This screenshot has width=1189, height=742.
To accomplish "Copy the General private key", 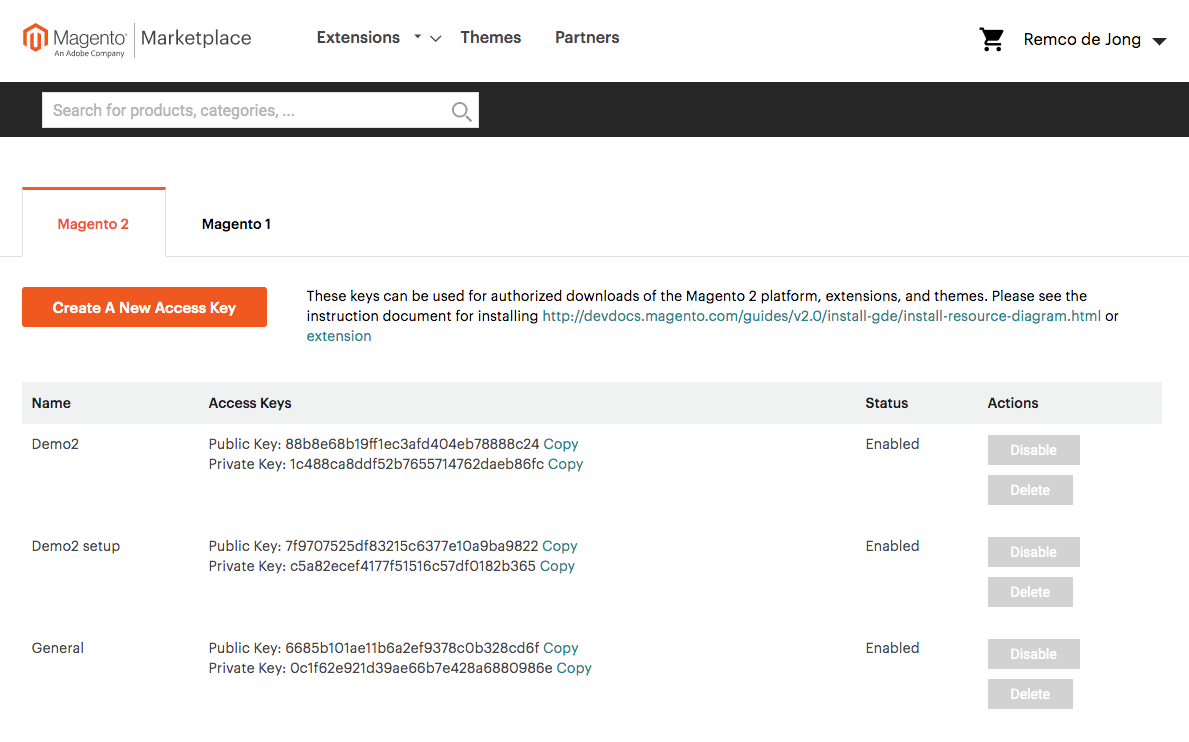I will [573, 668].
